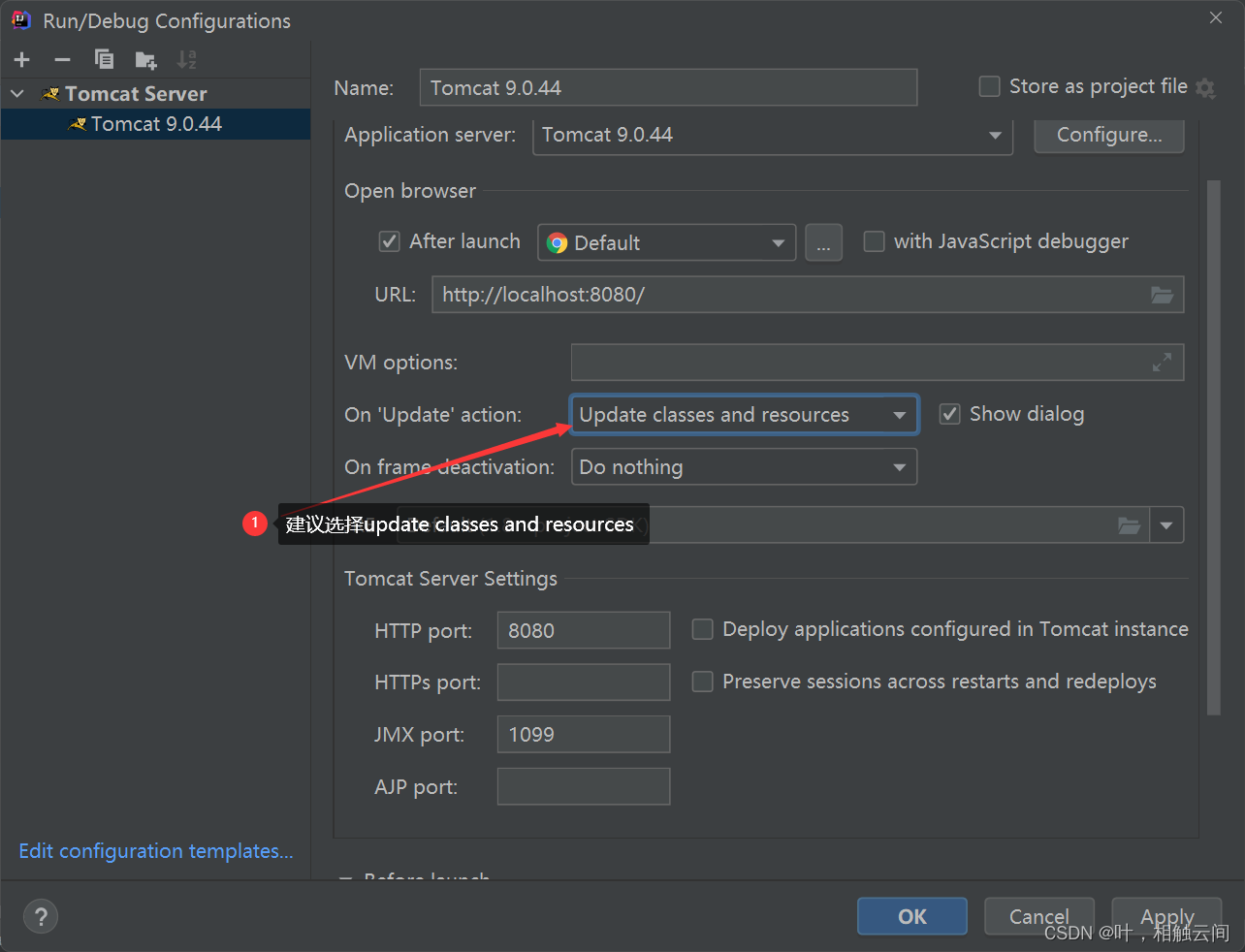Click the JMX port field showing 1099

584,735
